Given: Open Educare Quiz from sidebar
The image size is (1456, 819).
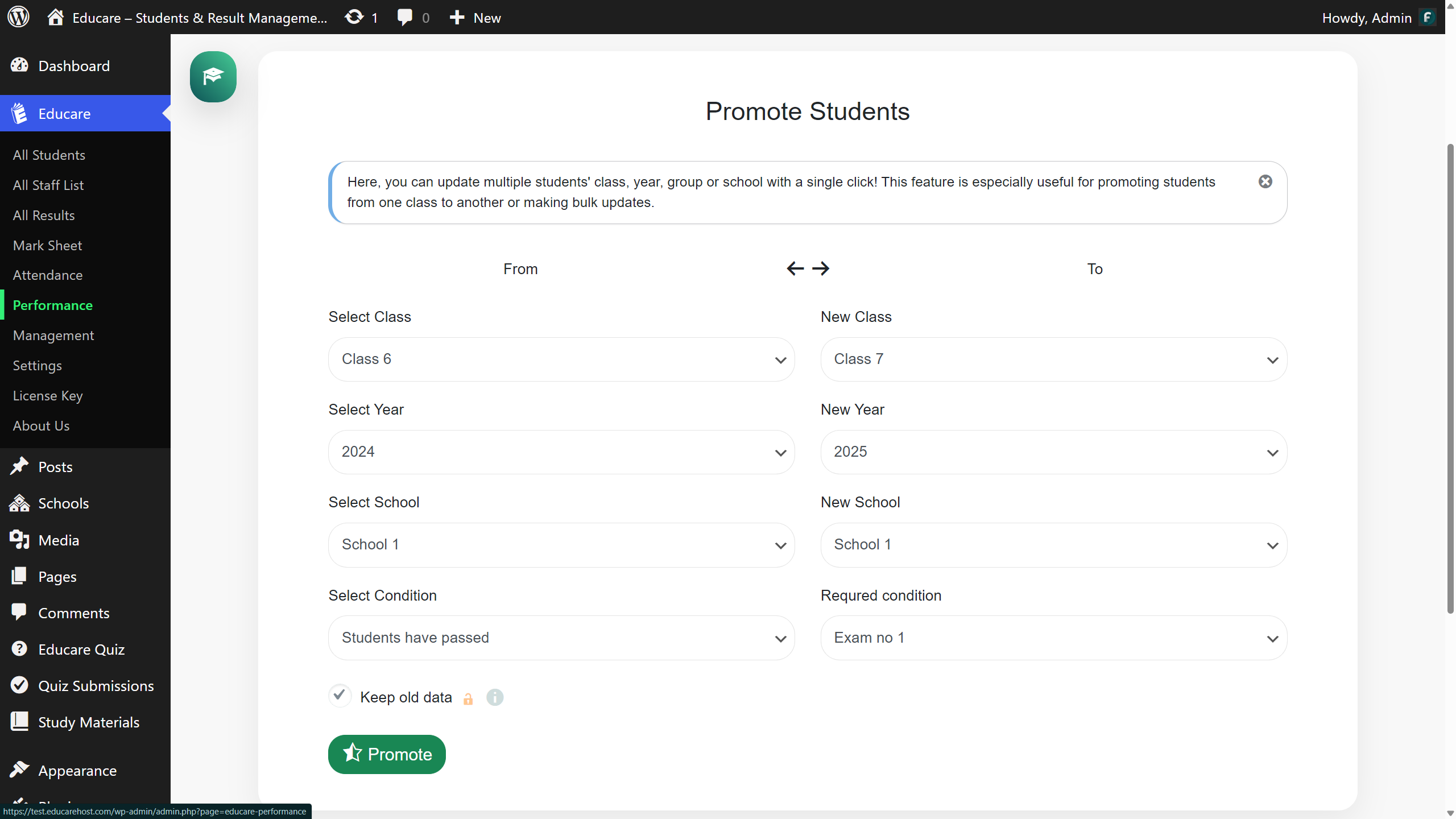Looking at the screenshot, I should coord(81,650).
